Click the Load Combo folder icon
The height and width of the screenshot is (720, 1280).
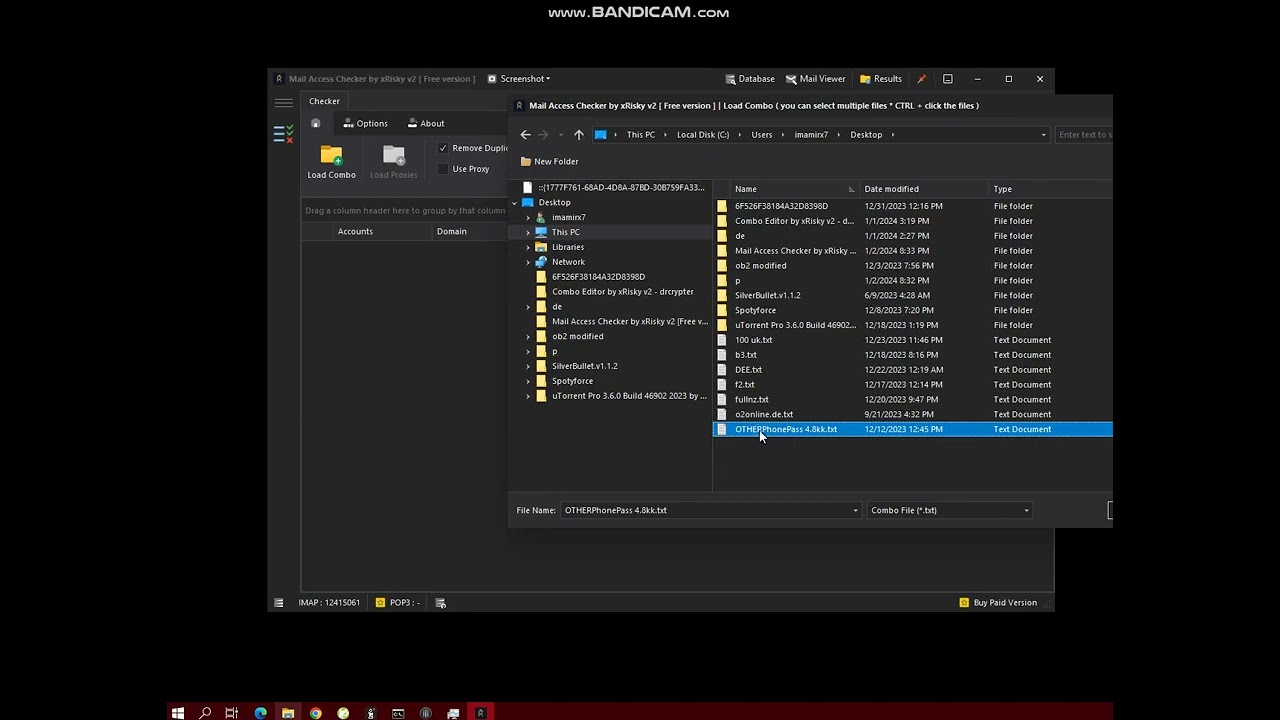click(331, 155)
